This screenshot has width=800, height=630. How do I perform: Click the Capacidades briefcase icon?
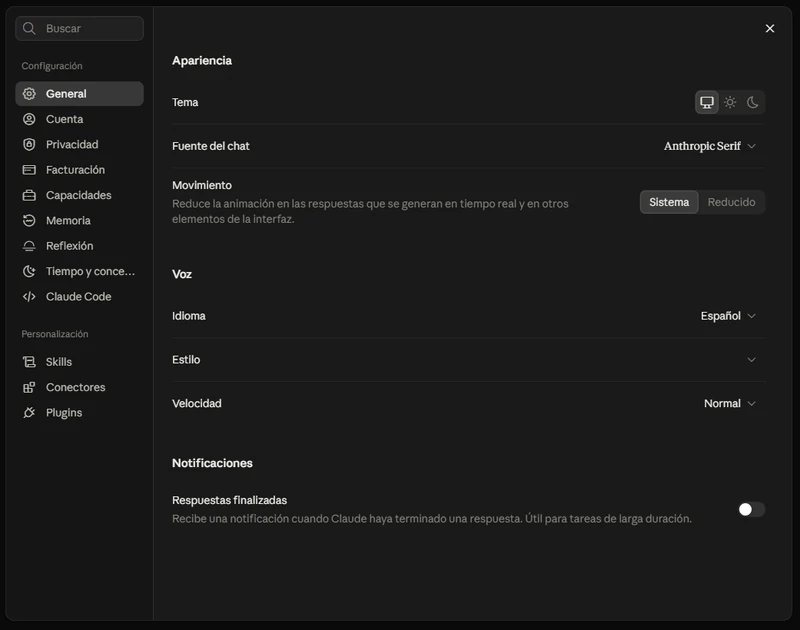(29, 195)
